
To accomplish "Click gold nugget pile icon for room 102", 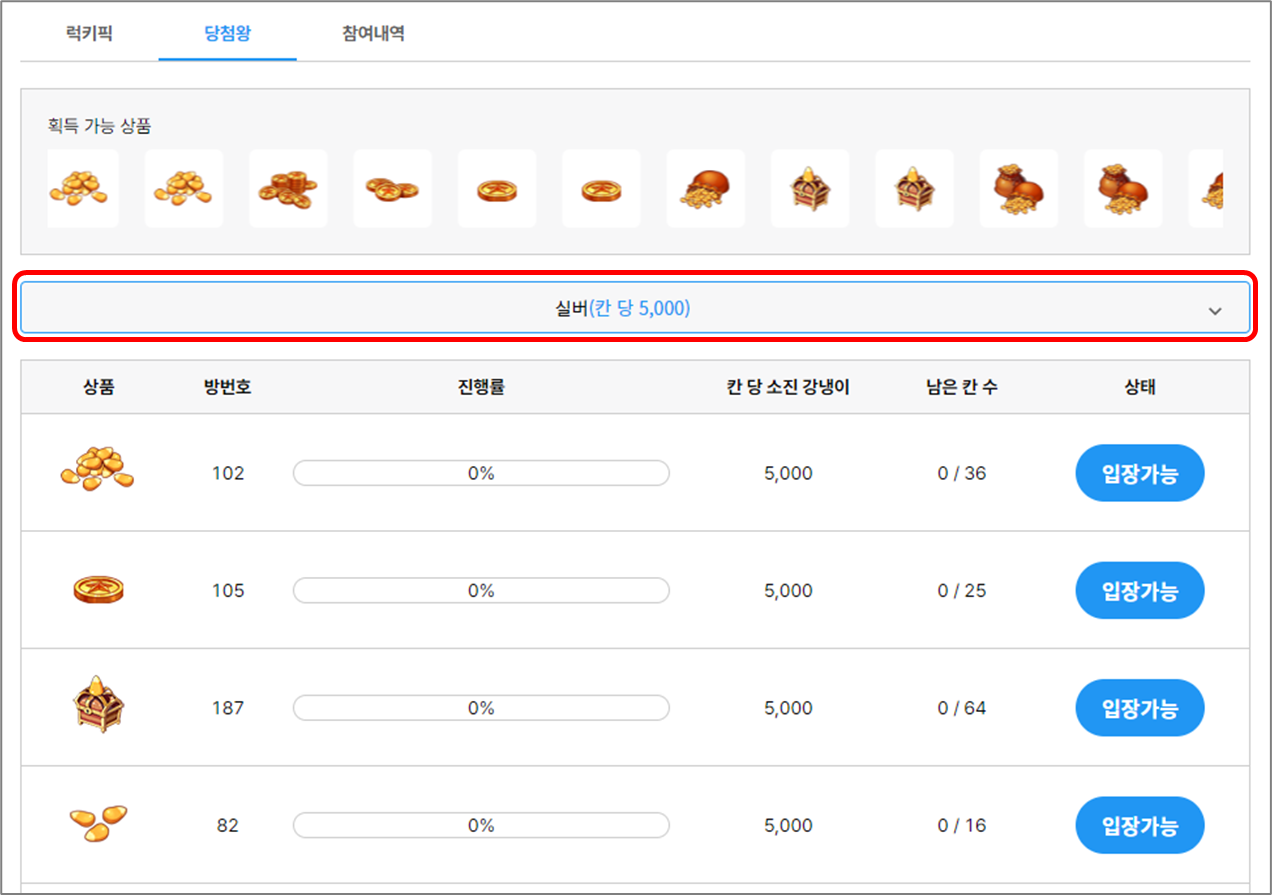I will pyautogui.click(x=97, y=470).
